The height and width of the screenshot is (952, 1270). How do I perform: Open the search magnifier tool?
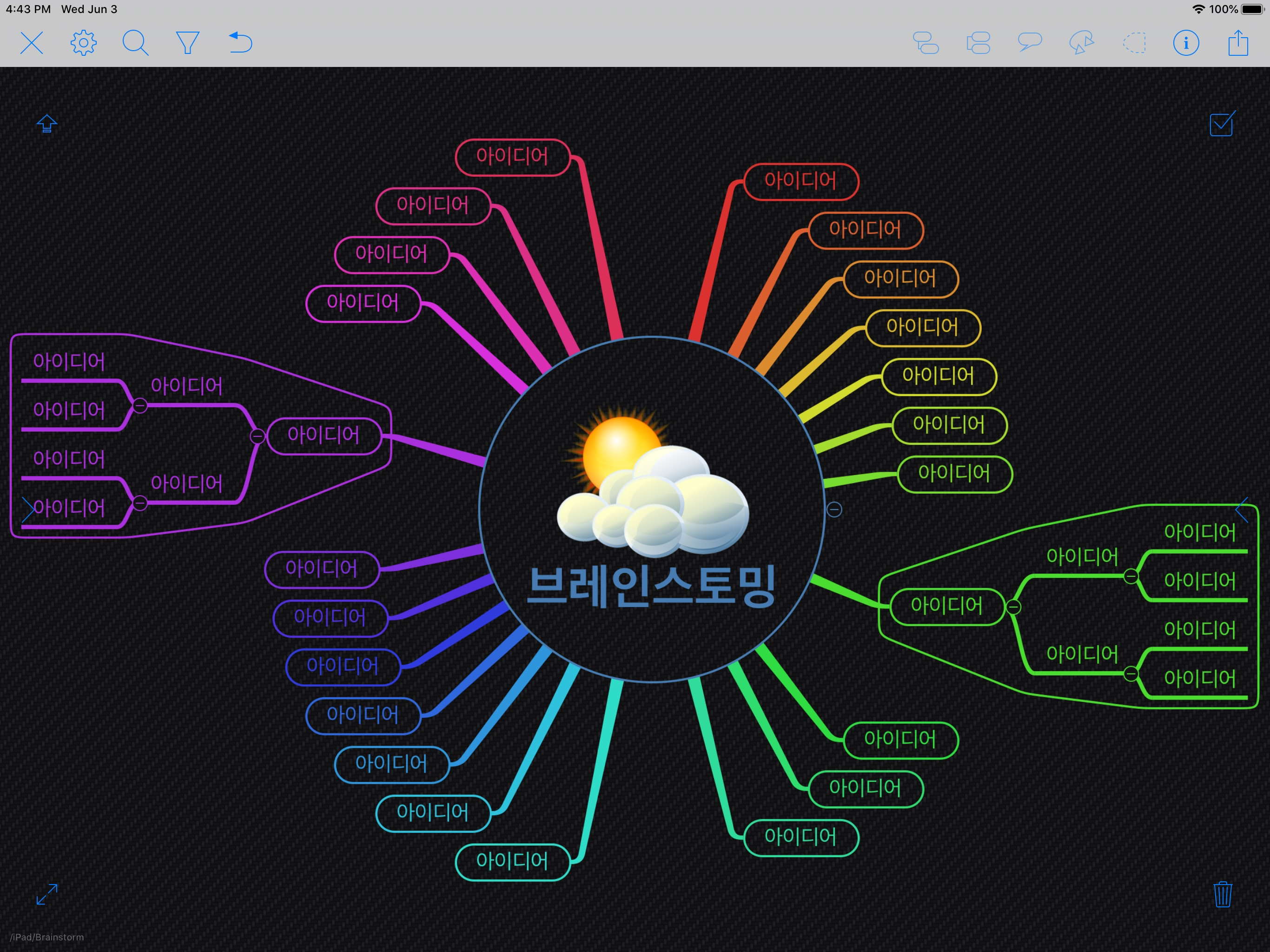click(135, 42)
